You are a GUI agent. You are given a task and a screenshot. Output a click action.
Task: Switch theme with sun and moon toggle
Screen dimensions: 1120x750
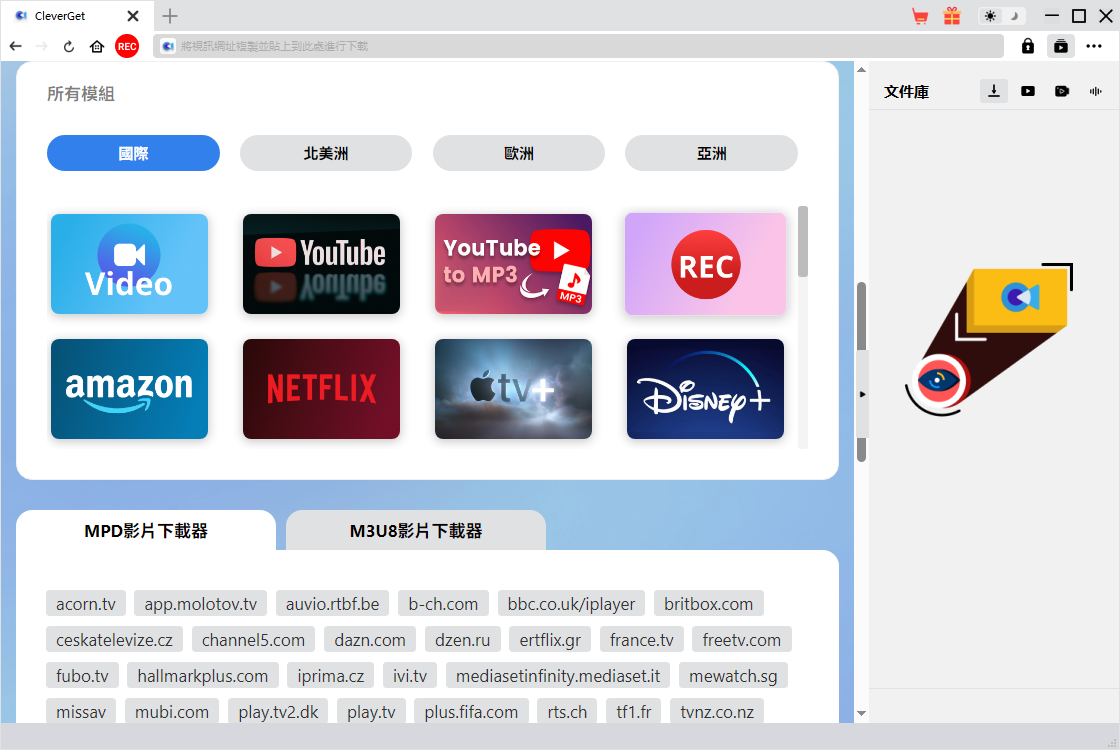pyautogui.click(x=1001, y=16)
